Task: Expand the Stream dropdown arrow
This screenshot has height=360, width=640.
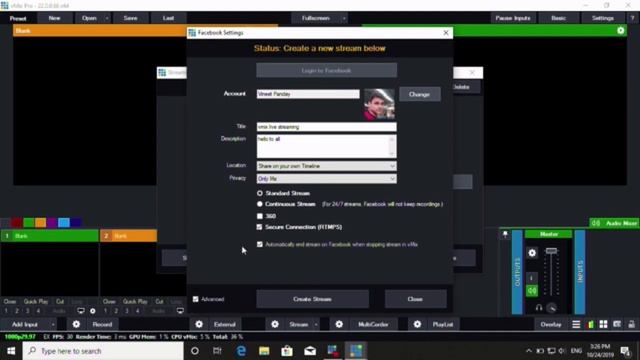Action: pos(316,324)
